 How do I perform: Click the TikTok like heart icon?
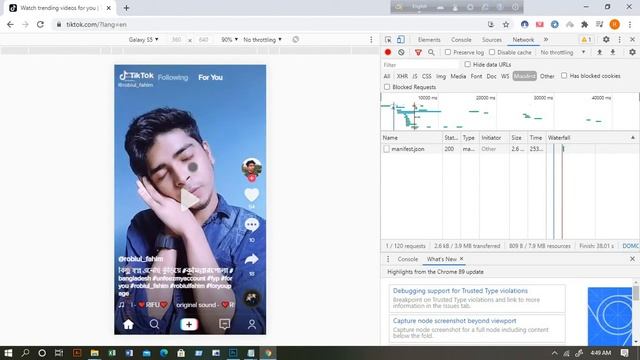(x=251, y=195)
